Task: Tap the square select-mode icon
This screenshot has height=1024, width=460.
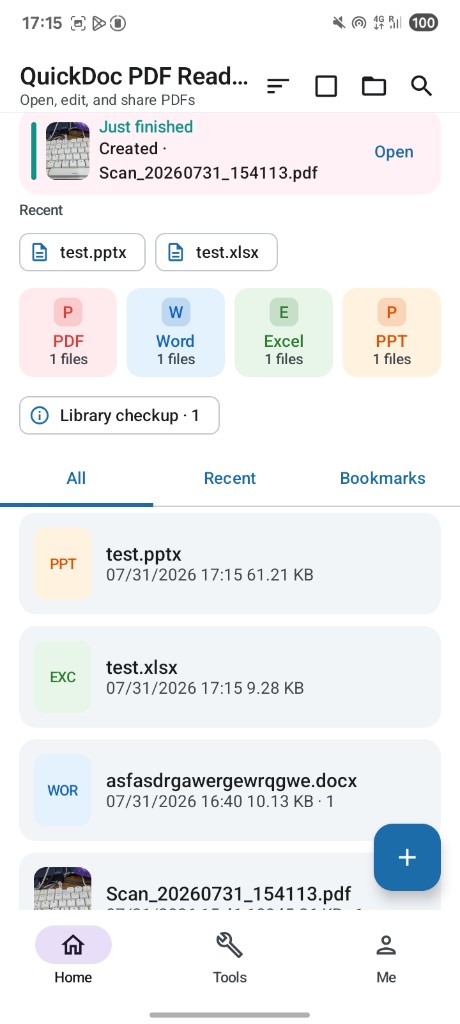Action: [x=326, y=86]
